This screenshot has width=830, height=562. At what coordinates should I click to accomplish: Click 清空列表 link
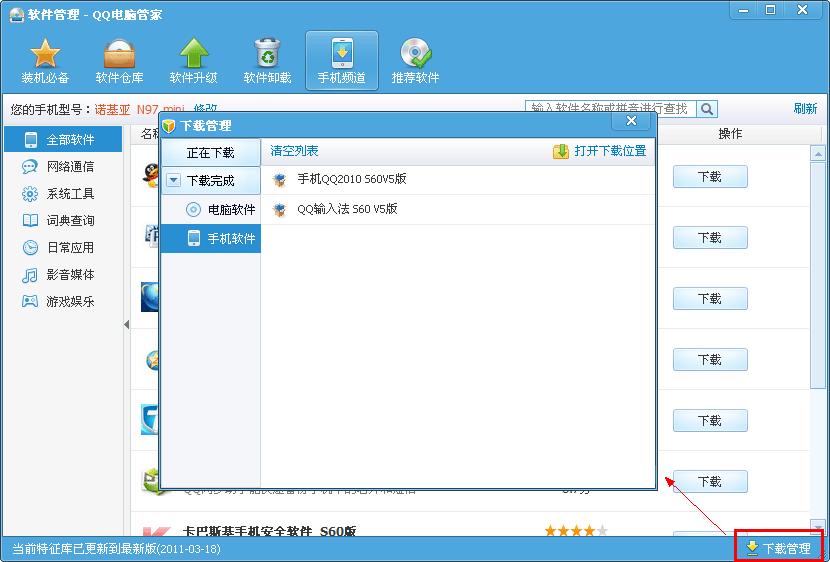click(x=294, y=151)
